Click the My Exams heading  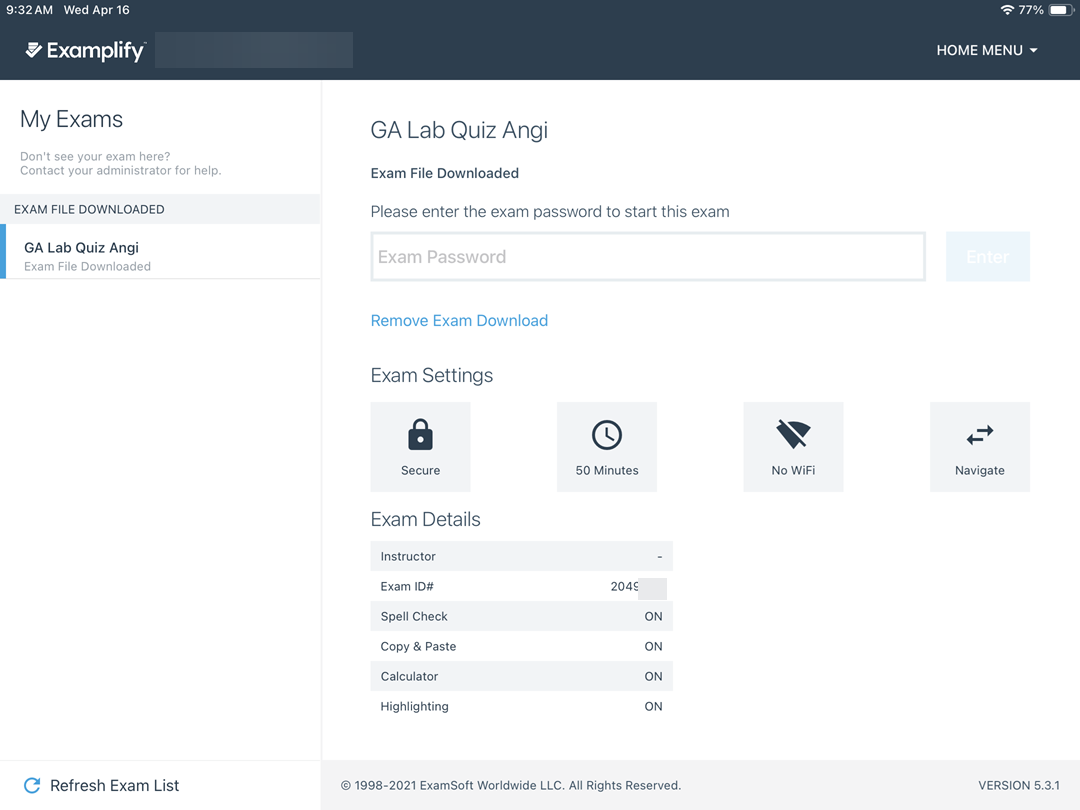point(71,119)
